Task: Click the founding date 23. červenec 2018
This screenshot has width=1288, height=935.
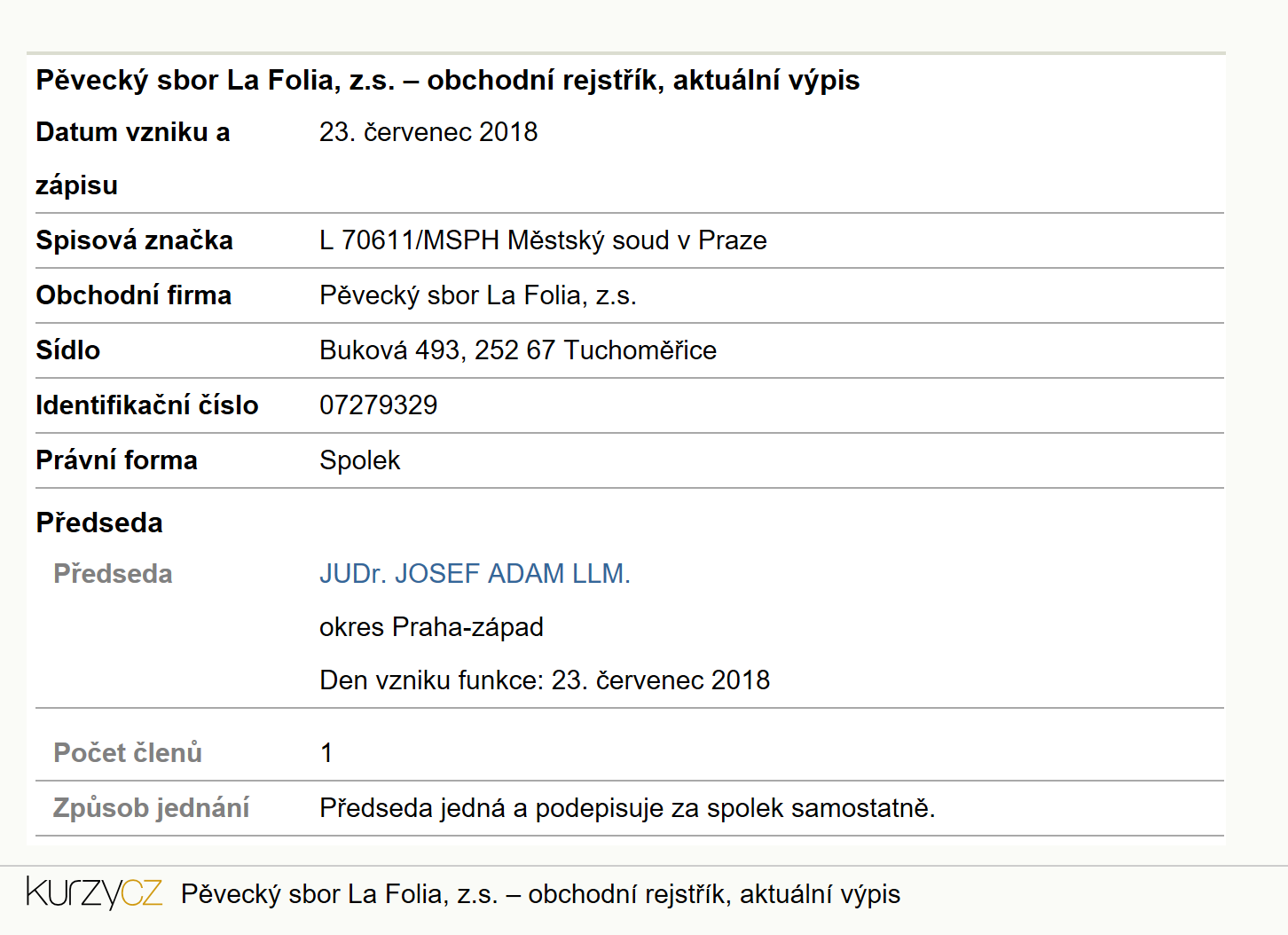Action: (x=428, y=132)
